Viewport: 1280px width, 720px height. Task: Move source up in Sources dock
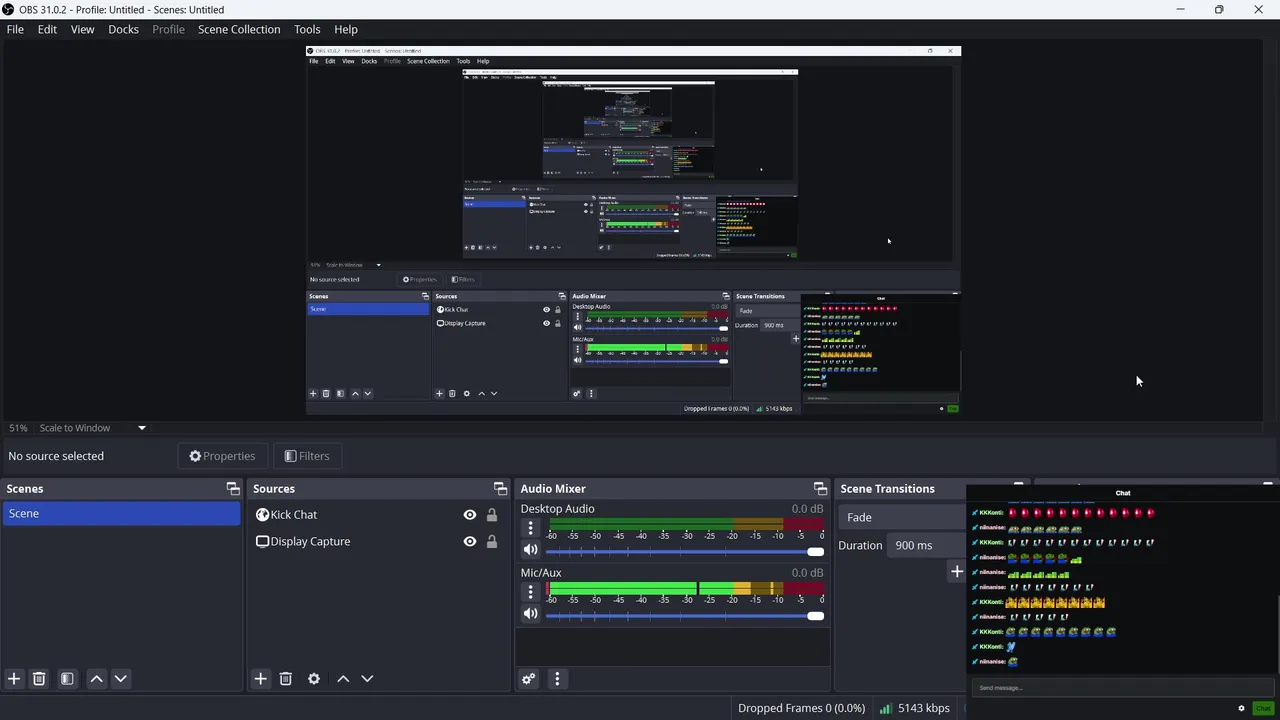343,678
